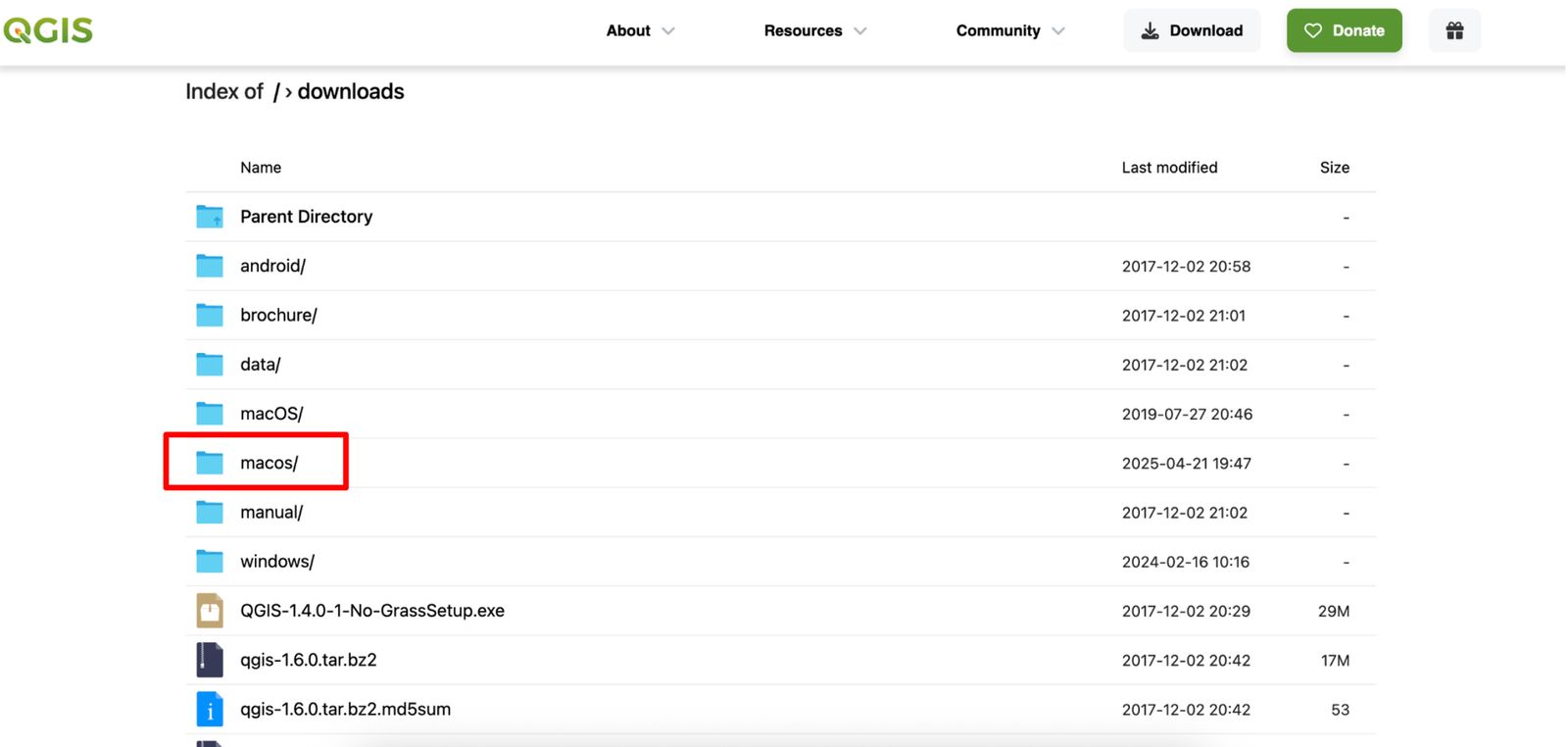
Task: Click the 17M file size
Action: [x=1335, y=661]
